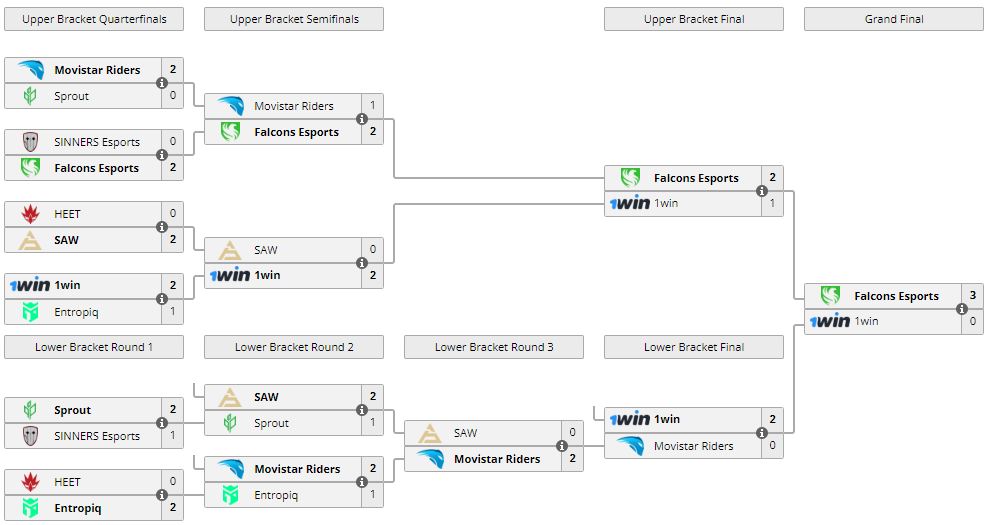Image resolution: width=989 pixels, height=525 pixels.
Task: Select the Lower Bracket Round 3 header
Action: (x=494, y=347)
